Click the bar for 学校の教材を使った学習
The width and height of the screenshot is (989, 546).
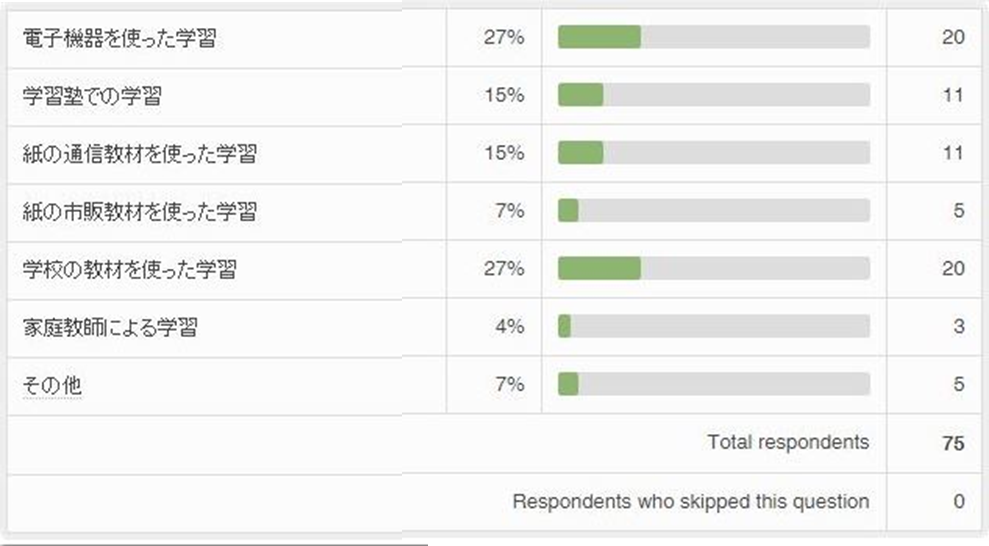[x=713, y=268]
